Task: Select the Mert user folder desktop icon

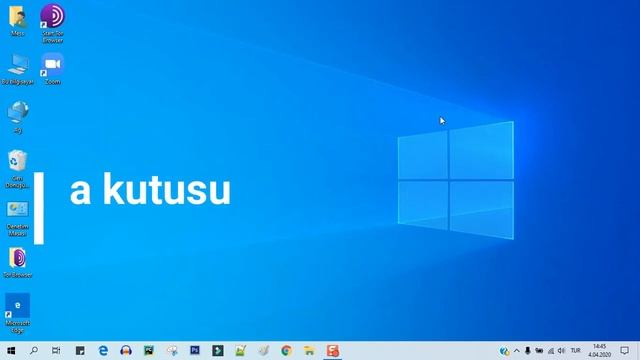Action: coord(18,21)
